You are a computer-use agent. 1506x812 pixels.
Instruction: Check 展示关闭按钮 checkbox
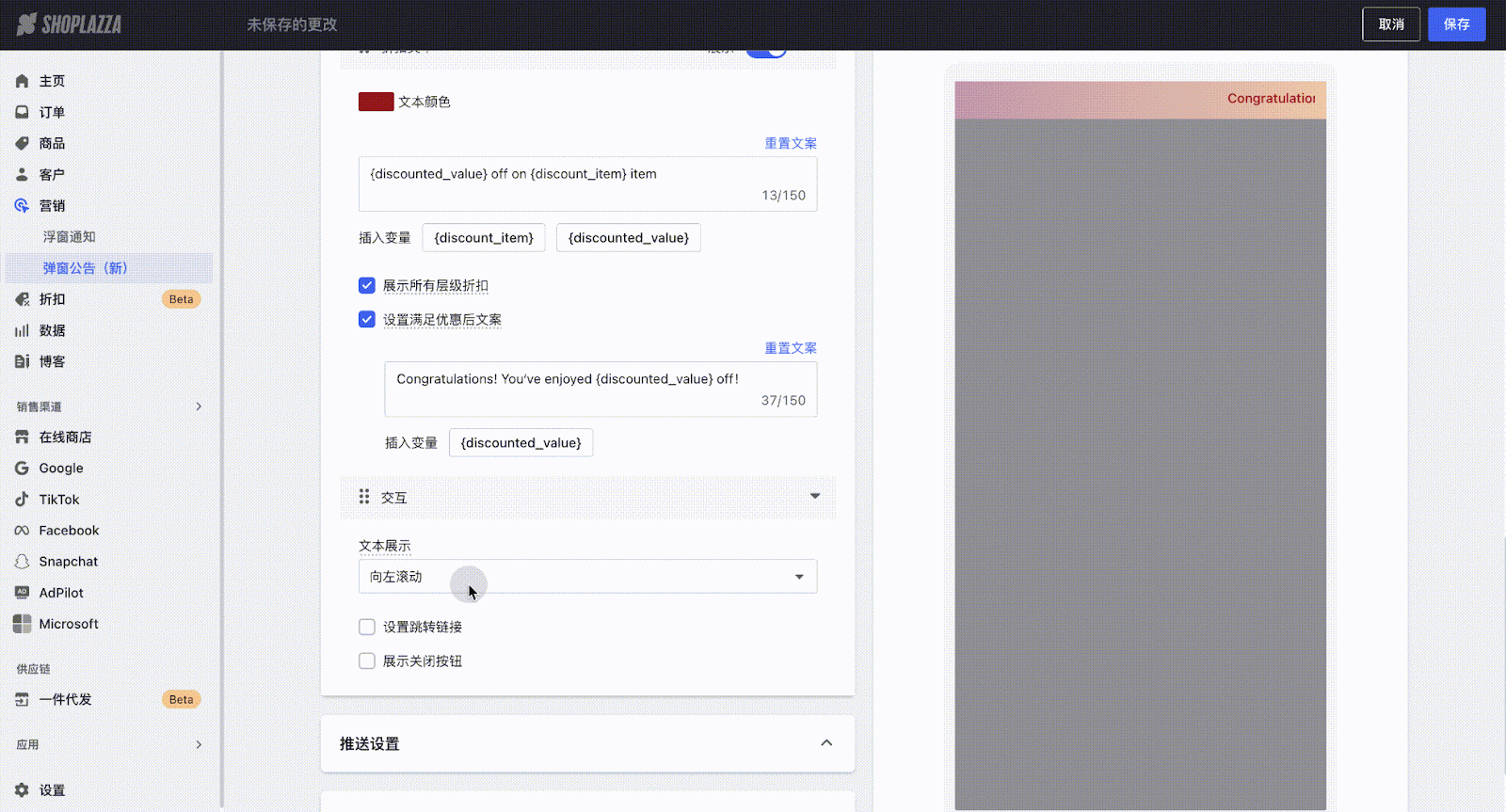click(x=367, y=661)
